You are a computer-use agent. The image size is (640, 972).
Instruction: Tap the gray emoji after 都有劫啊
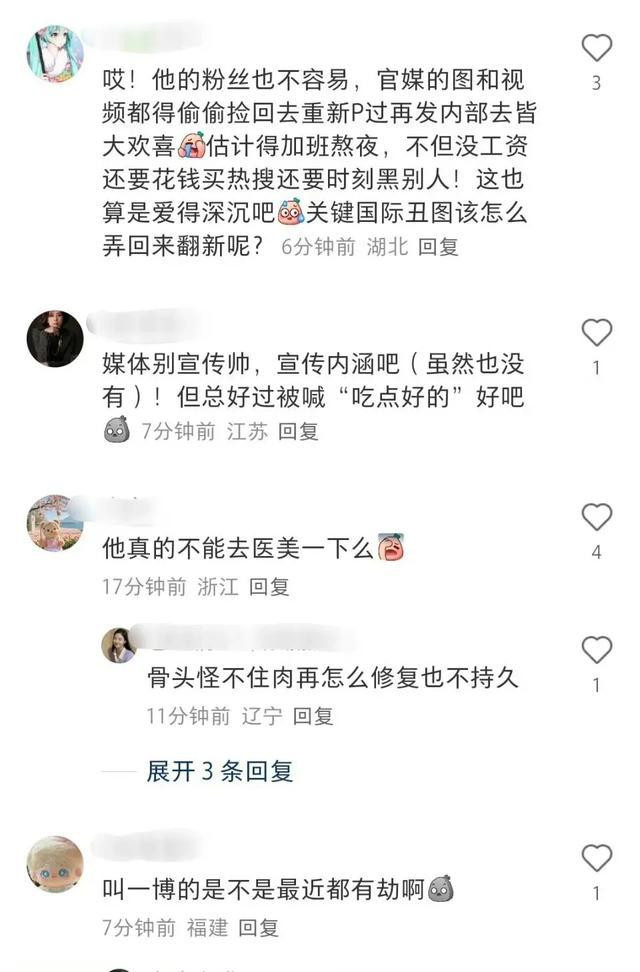pos(441,889)
